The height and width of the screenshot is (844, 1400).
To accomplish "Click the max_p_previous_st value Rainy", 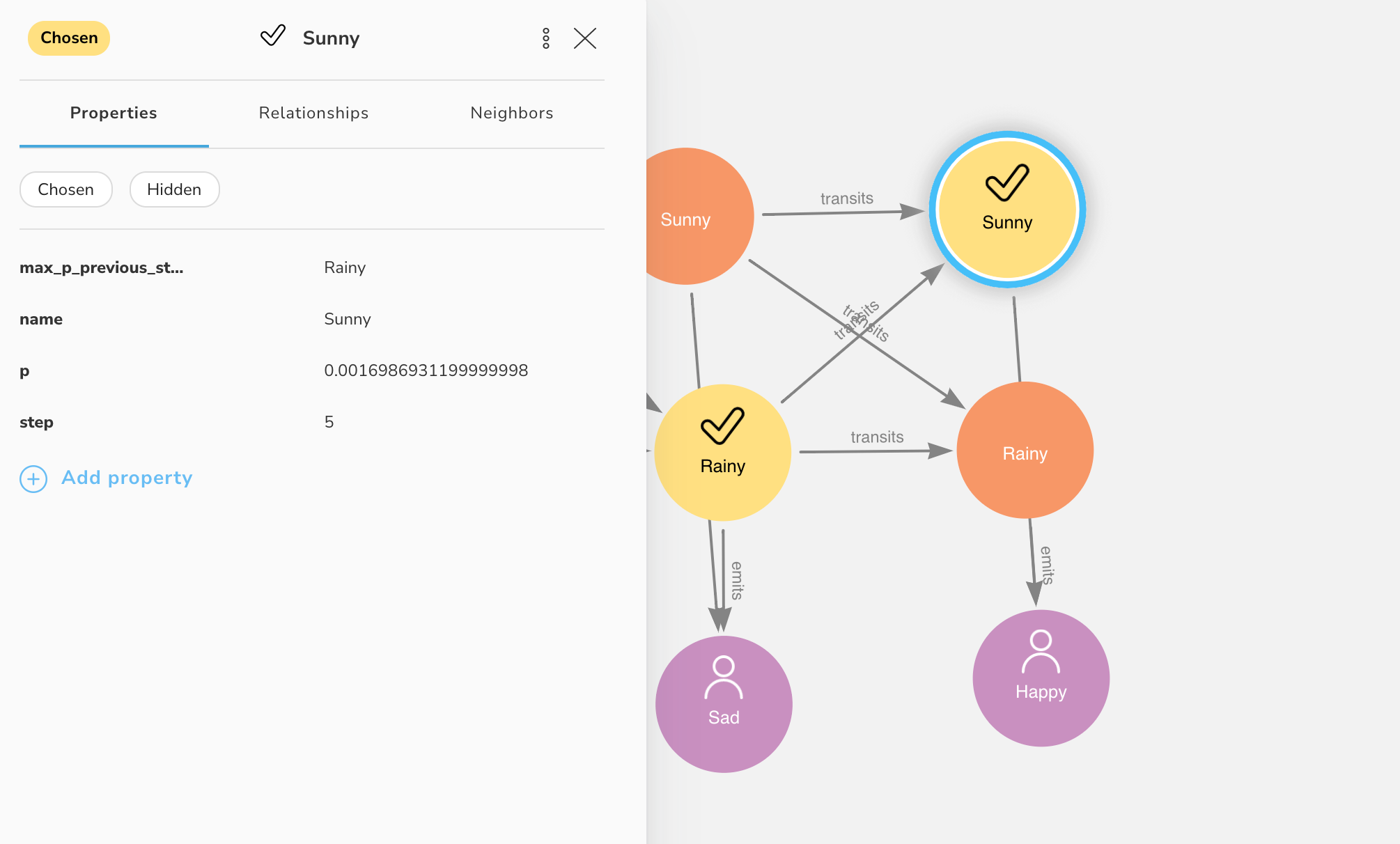I will click(345, 267).
